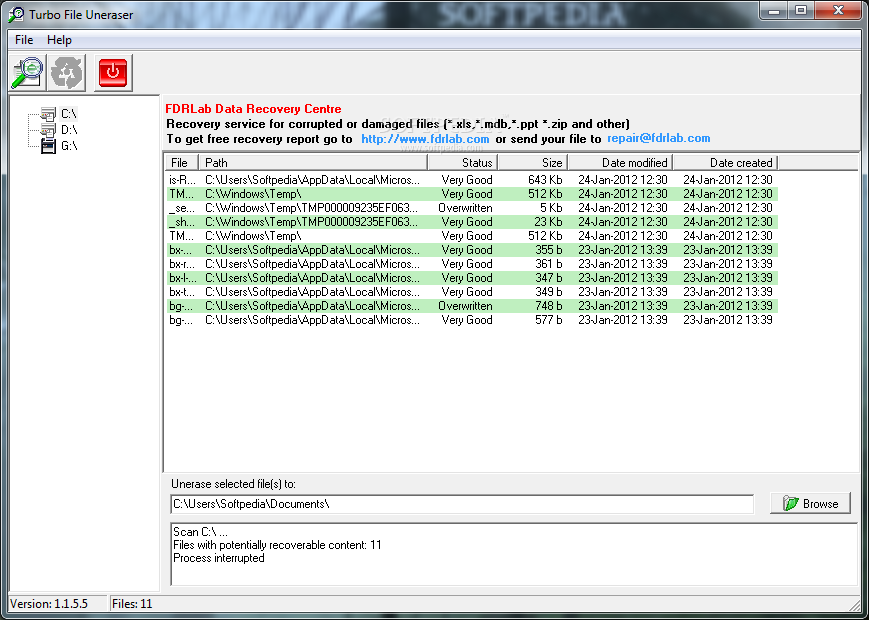Click the Very Good status in 577 b row
Viewport: 869px width, 620px height.
[467, 320]
